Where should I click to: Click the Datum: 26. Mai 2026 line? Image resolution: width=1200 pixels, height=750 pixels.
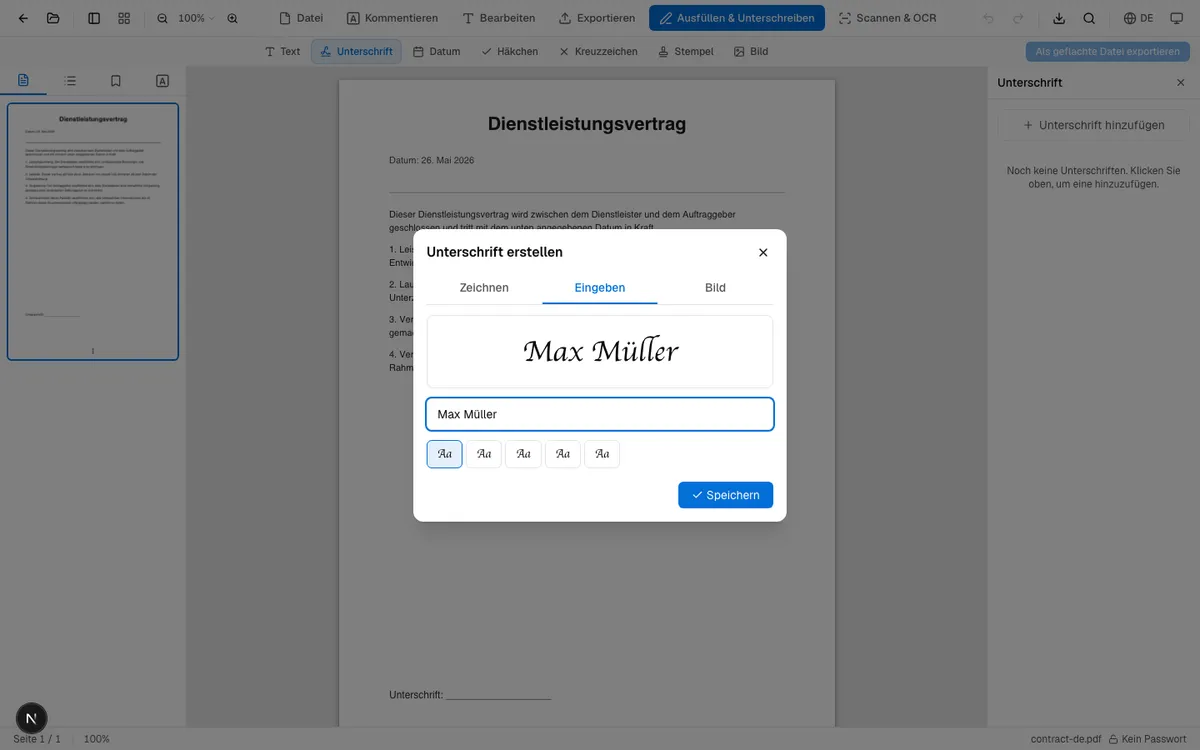pyautogui.click(x=431, y=160)
